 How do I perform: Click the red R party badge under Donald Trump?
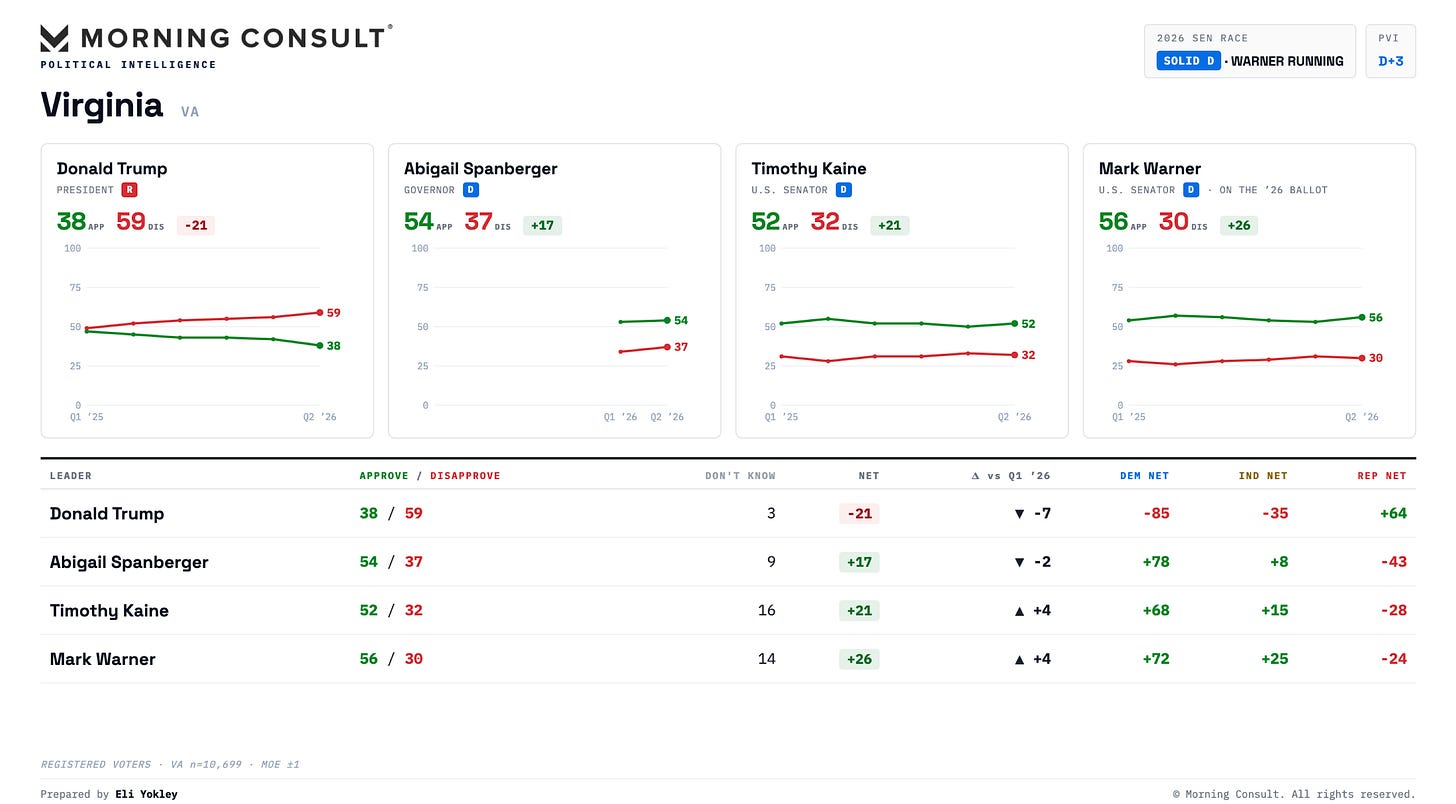tap(129, 189)
